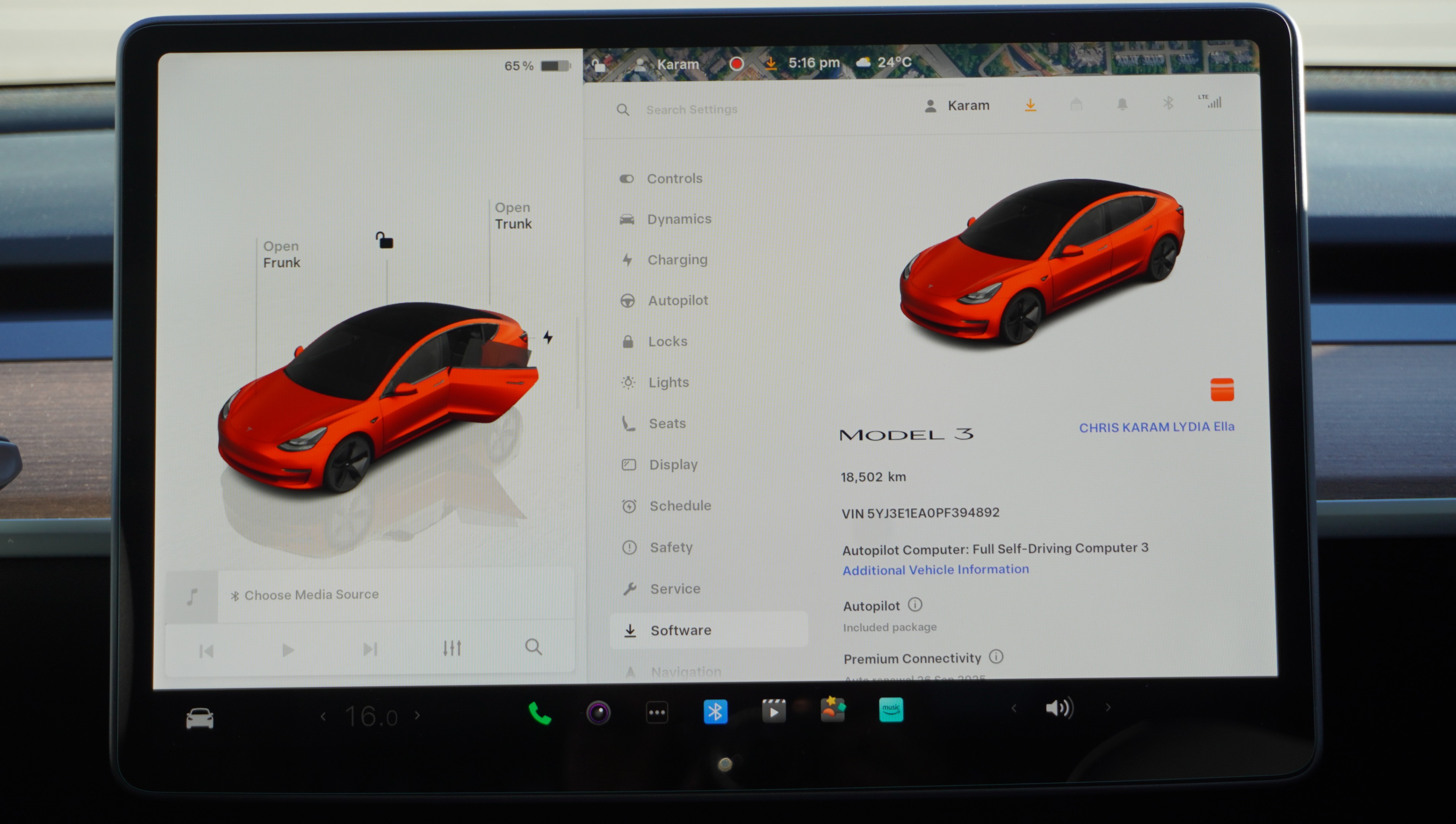Click the Search Settings field
The image size is (1456, 824).
[x=692, y=109]
